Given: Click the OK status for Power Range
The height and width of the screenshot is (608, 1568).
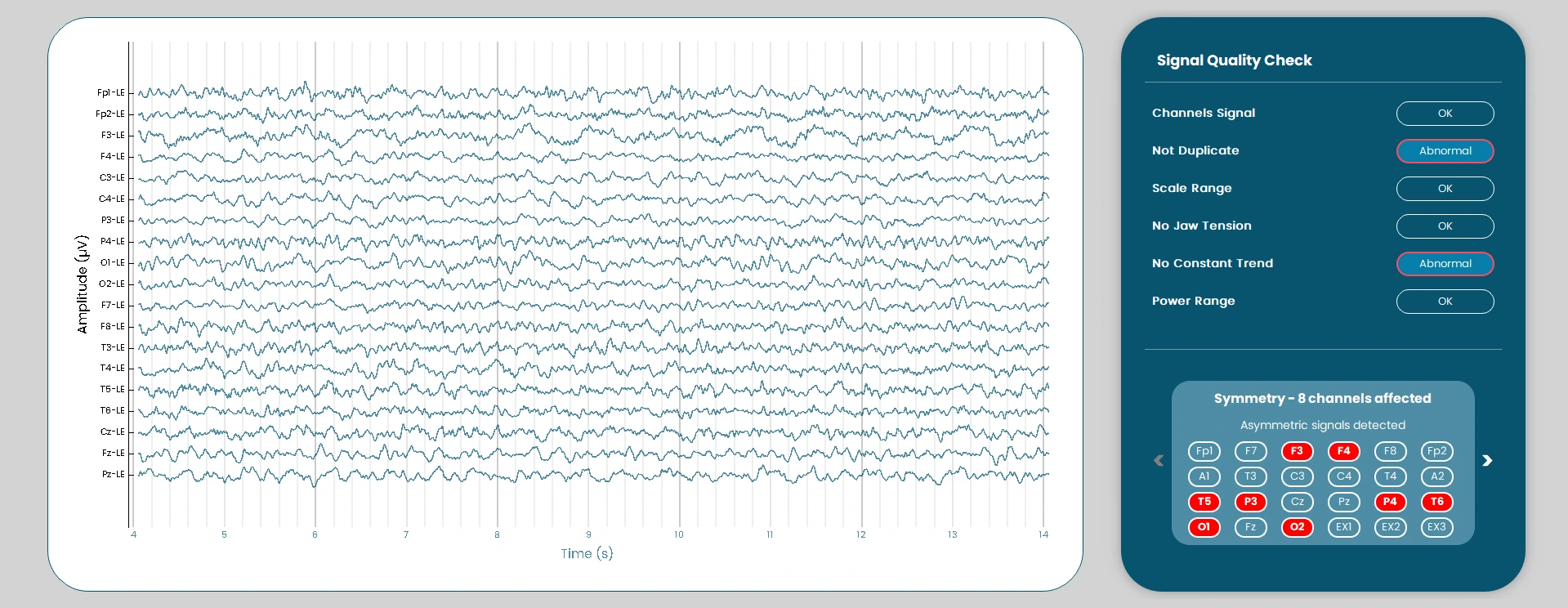Looking at the screenshot, I should pos(1445,302).
